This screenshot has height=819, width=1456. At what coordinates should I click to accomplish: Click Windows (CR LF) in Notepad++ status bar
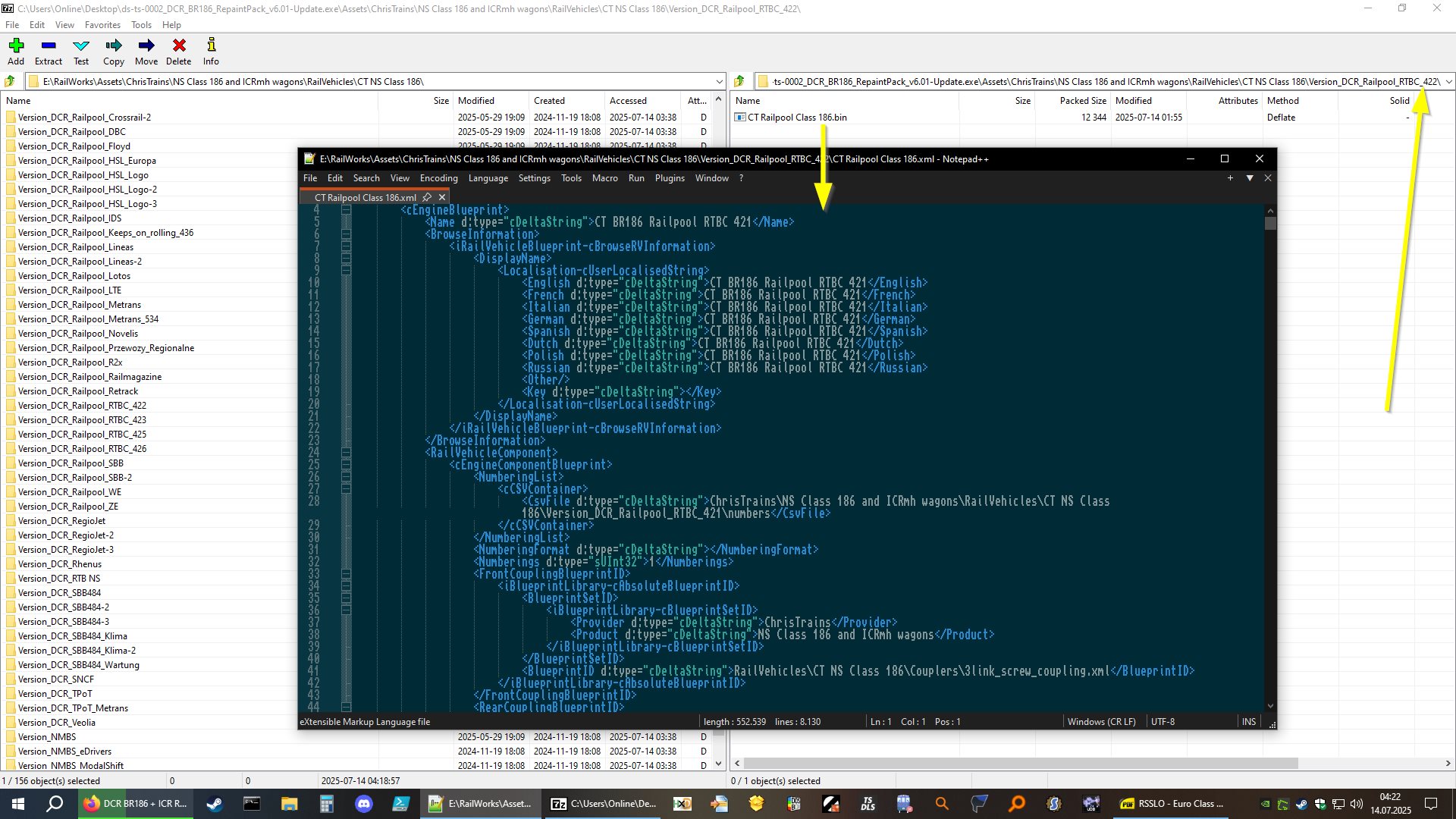tap(1101, 722)
